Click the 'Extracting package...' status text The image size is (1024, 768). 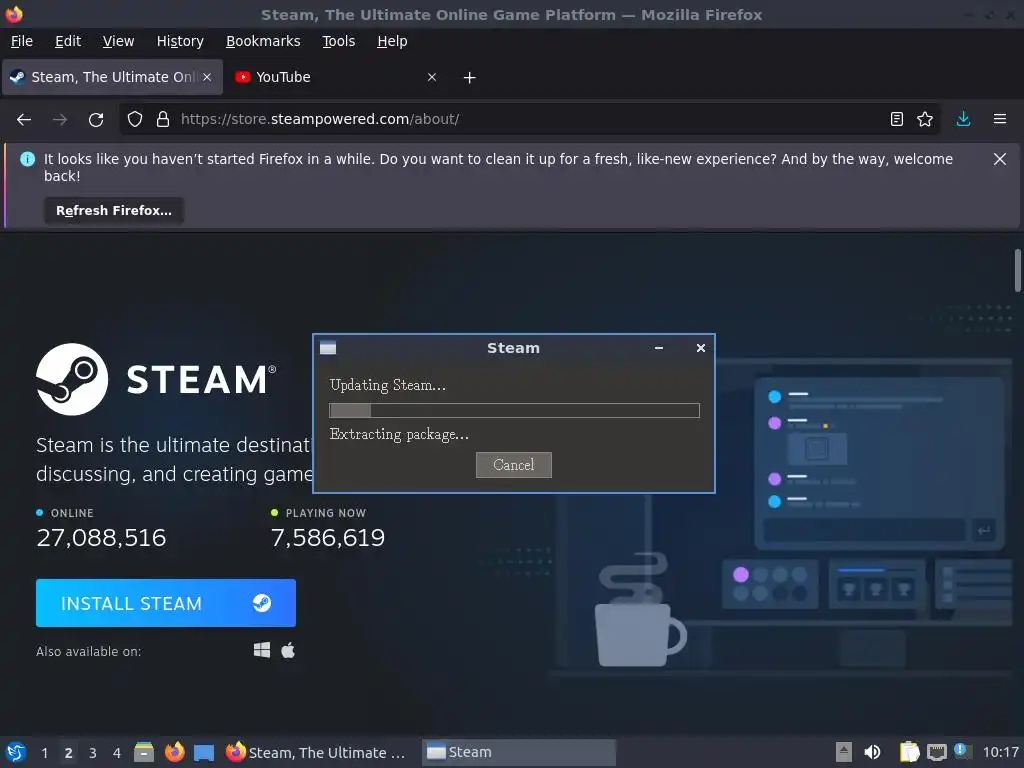[399, 435]
